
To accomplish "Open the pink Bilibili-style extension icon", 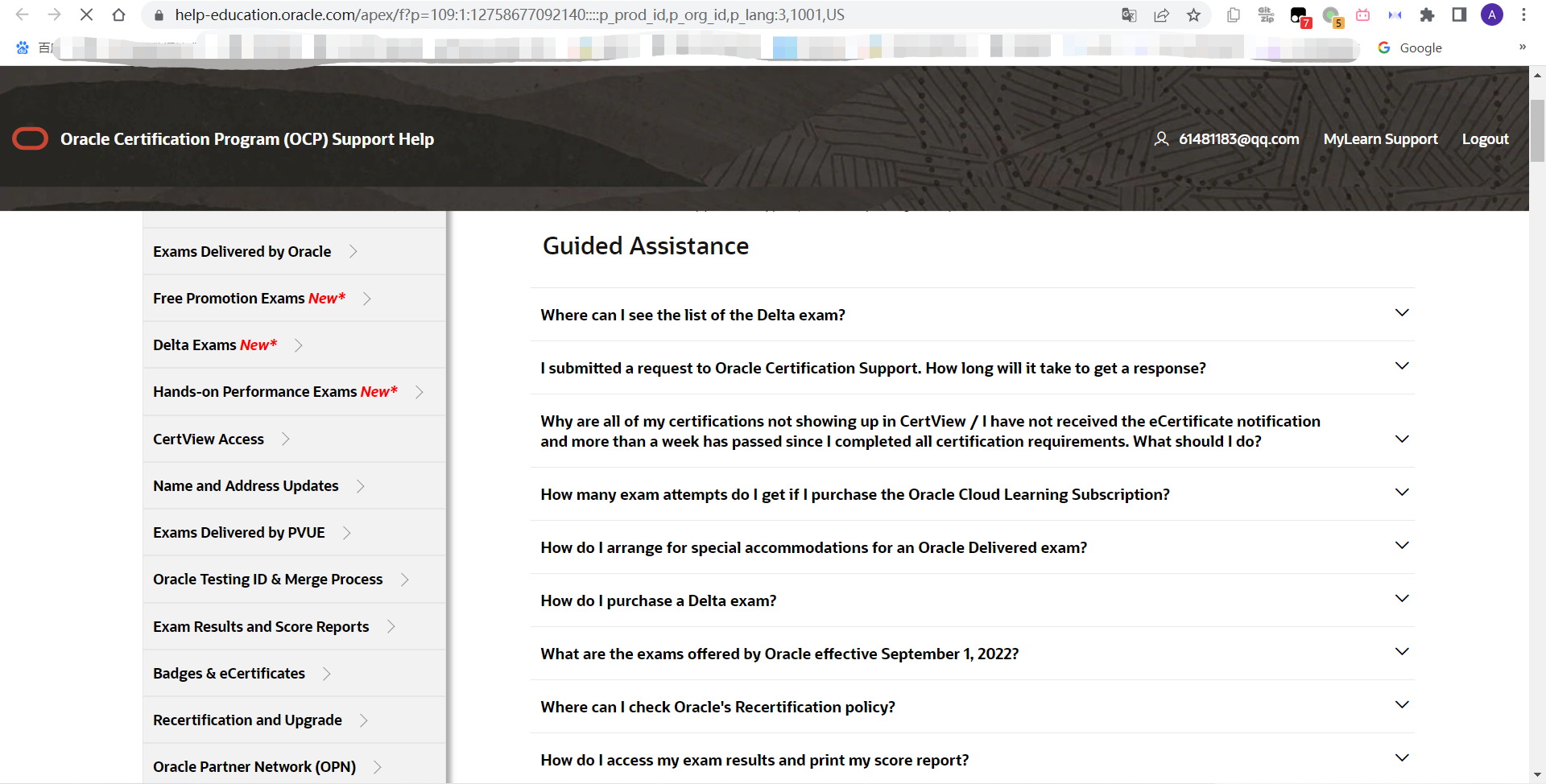I will click(1363, 15).
